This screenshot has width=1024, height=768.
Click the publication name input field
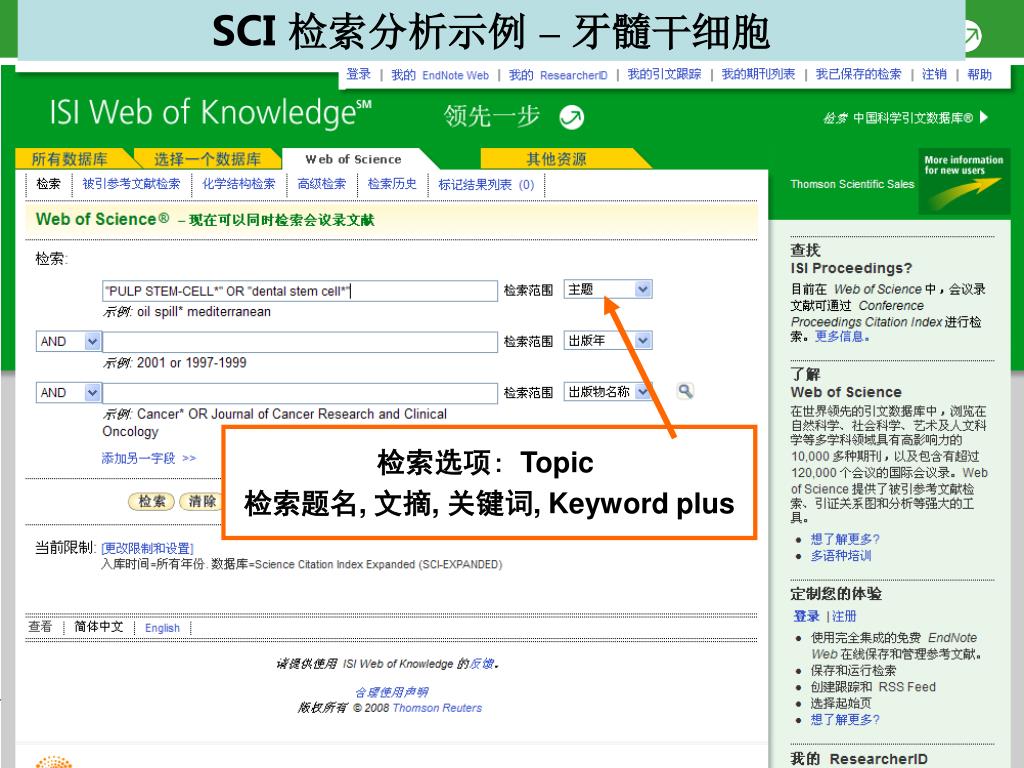300,393
